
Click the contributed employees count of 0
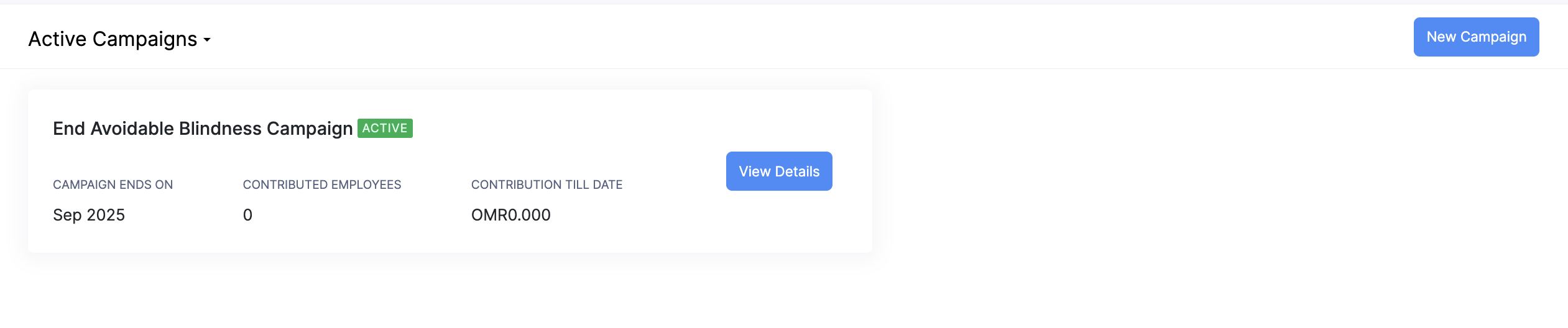point(247,215)
